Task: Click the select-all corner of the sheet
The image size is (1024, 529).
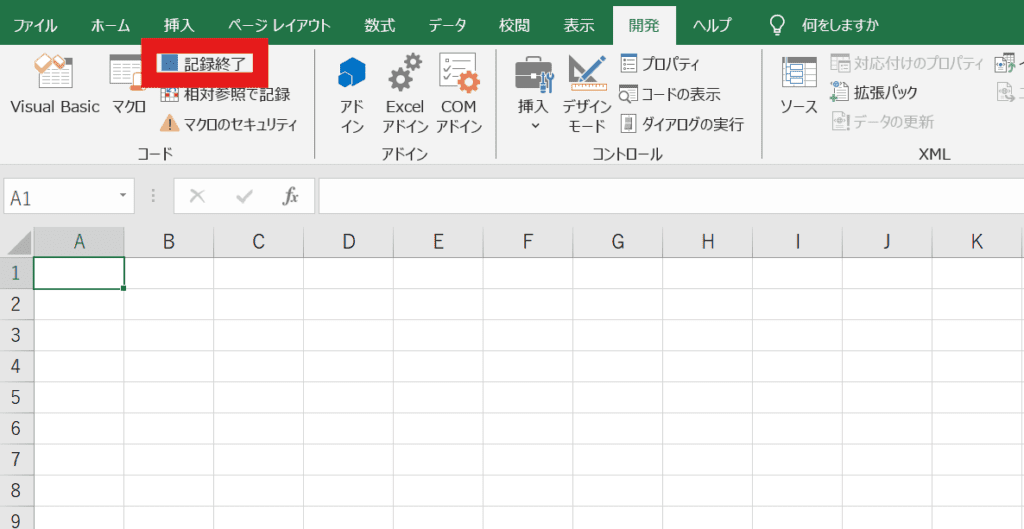Action: click(x=17, y=241)
